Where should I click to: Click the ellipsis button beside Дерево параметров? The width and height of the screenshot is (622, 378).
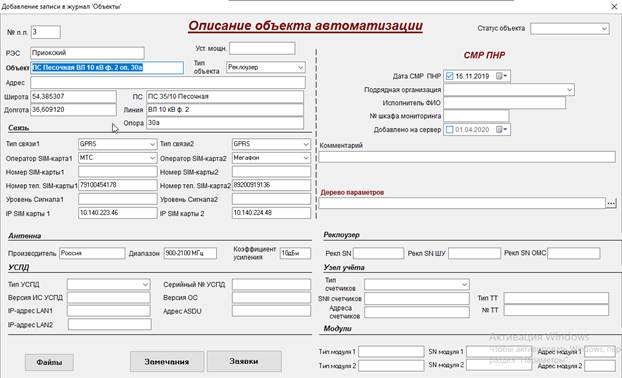click(611, 203)
